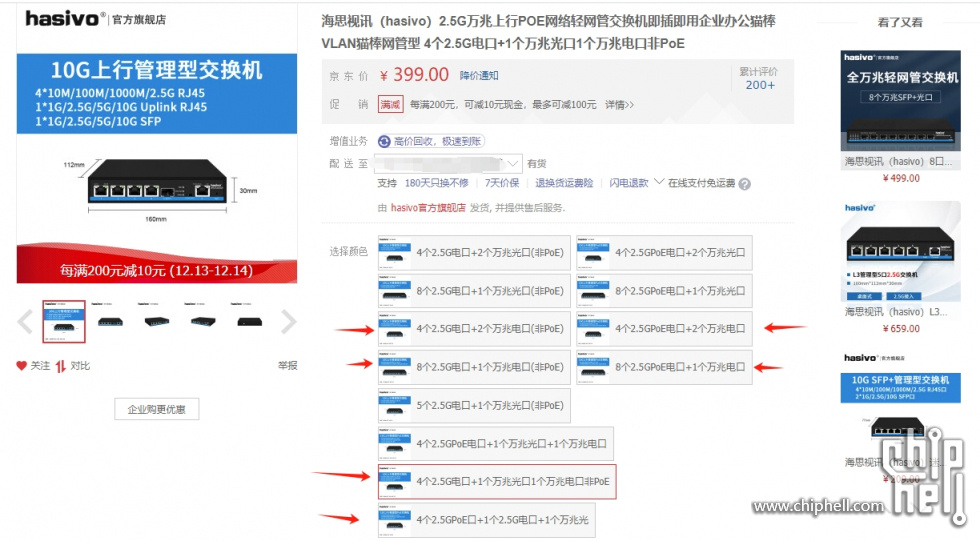Click 高价回收，极速到账 service link
The image size is (980, 541).
coord(438,142)
